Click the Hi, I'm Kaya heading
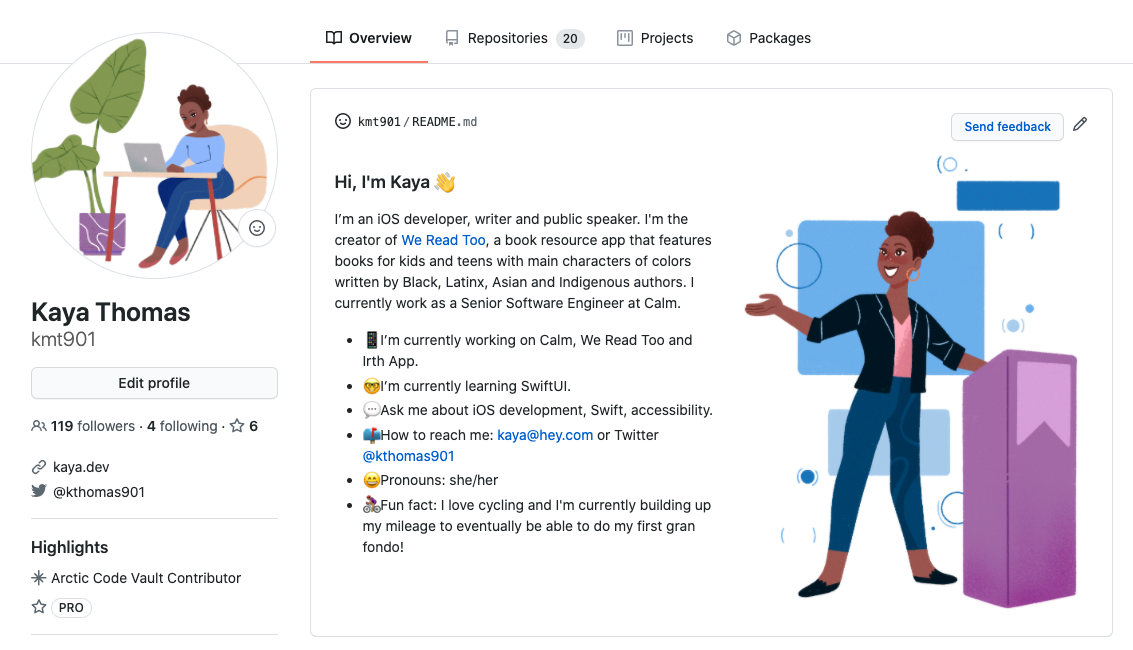The image size is (1133, 650). [395, 182]
